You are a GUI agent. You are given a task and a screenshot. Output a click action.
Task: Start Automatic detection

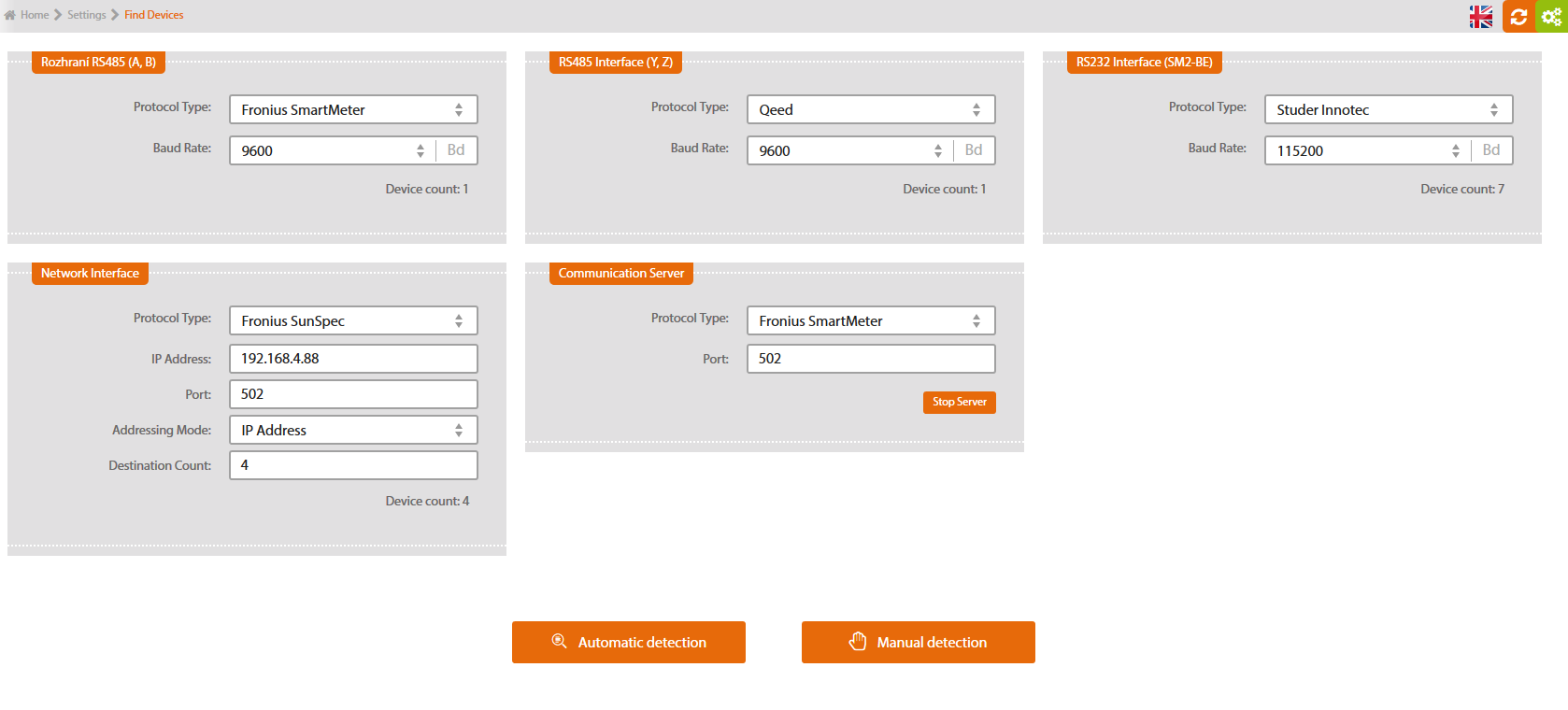(628, 642)
